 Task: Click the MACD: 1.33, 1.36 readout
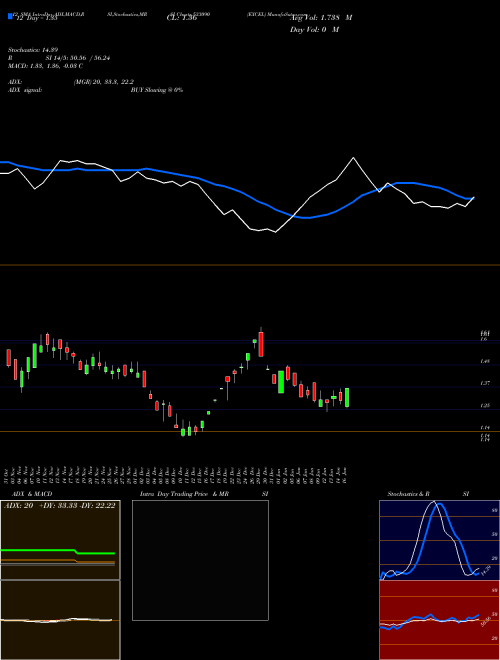tap(45, 66)
